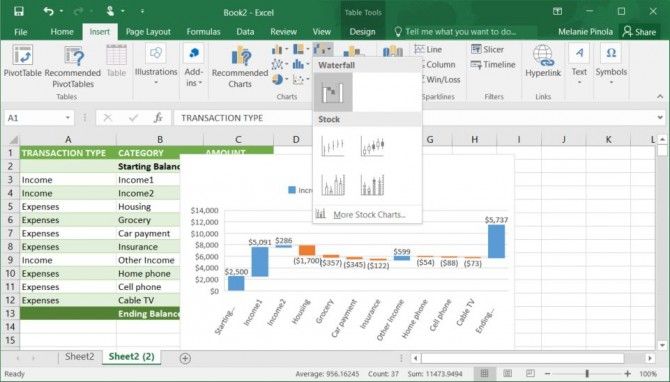
Task: Expand the Undo history dropdown arrow
Action: coord(61,12)
